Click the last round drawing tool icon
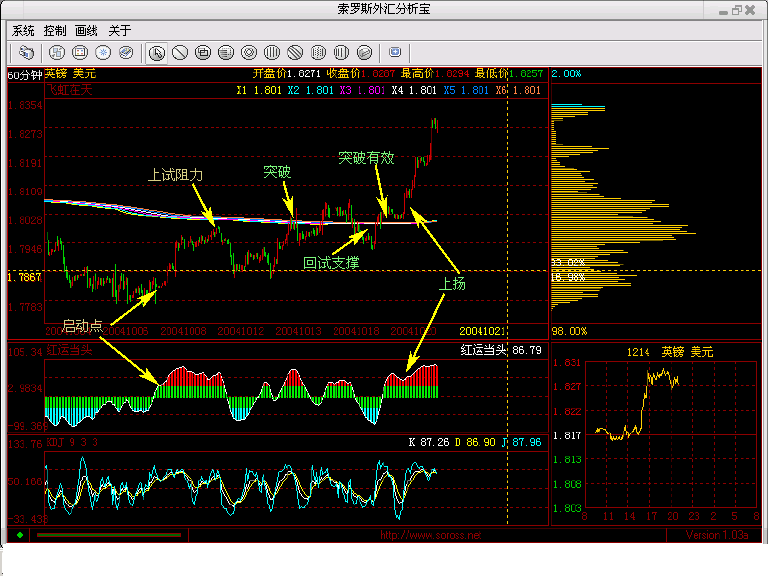Image resolution: width=768 pixels, height=576 pixels. [364, 51]
